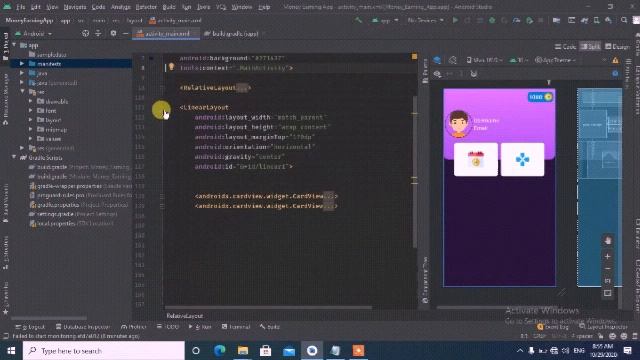Open the AppTheme dropdown in preview
The width and height of the screenshot is (640, 360).
pos(556,60)
